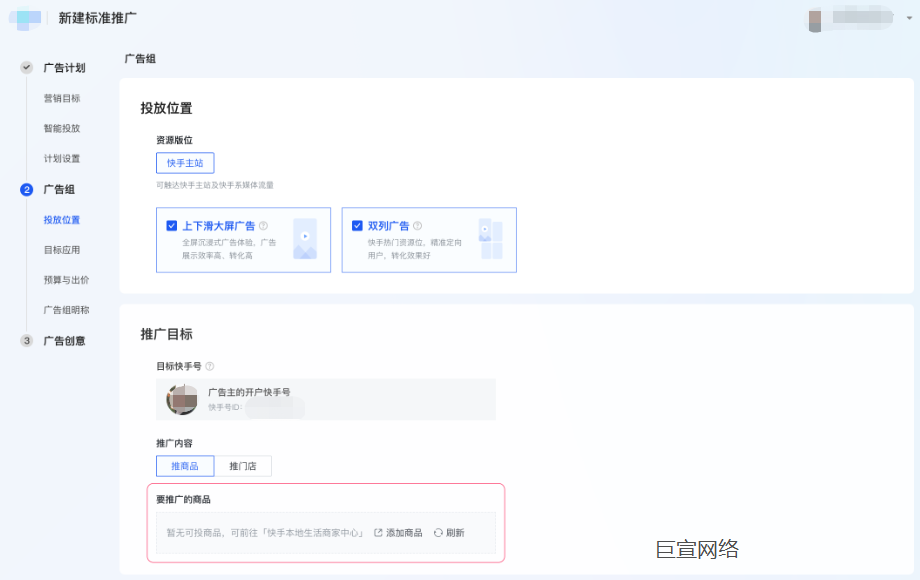
Task: Click the 上下滑大屏广告 phone preview illustration
Action: point(305,239)
